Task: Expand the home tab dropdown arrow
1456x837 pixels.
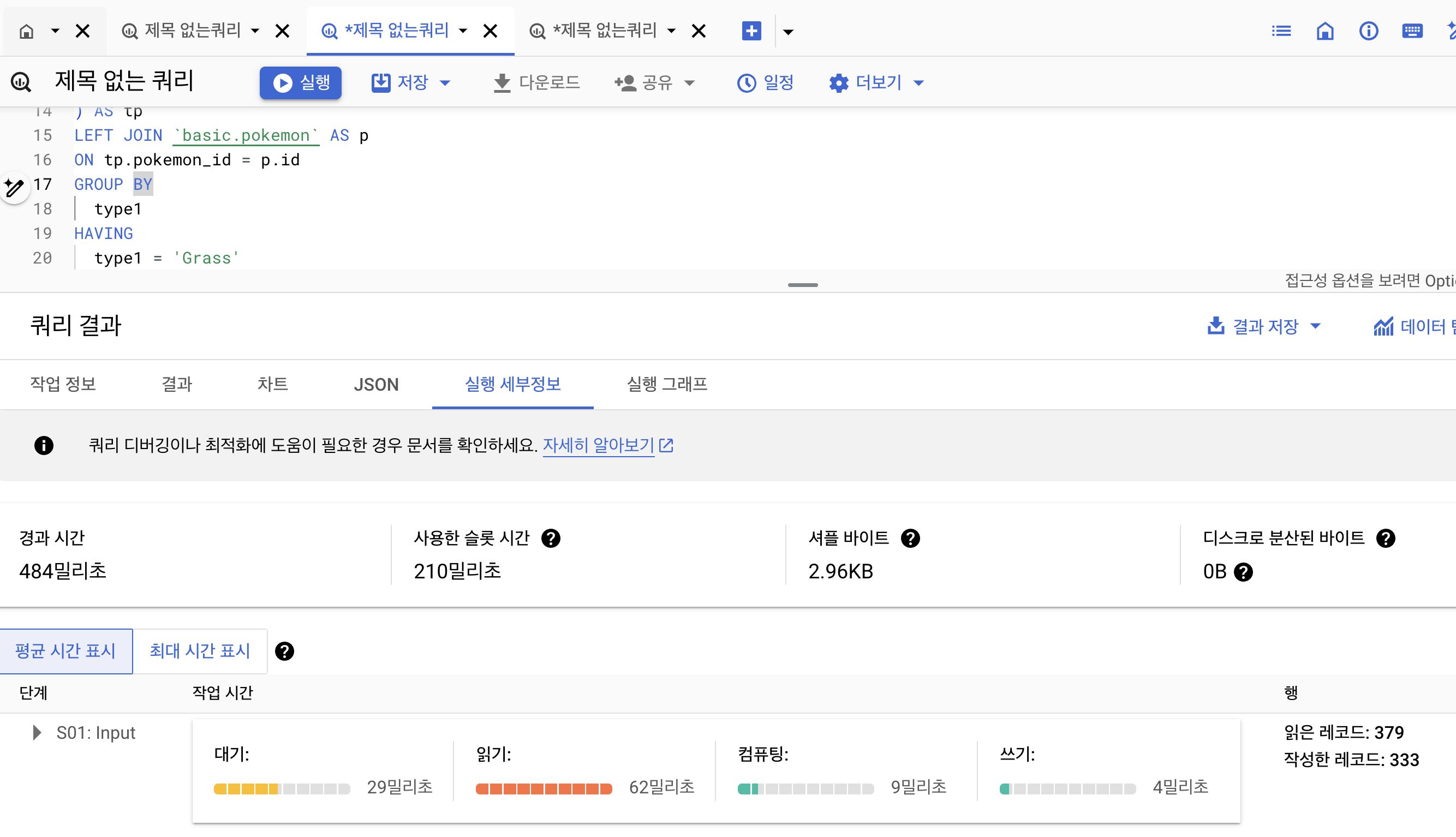Action: 55,31
